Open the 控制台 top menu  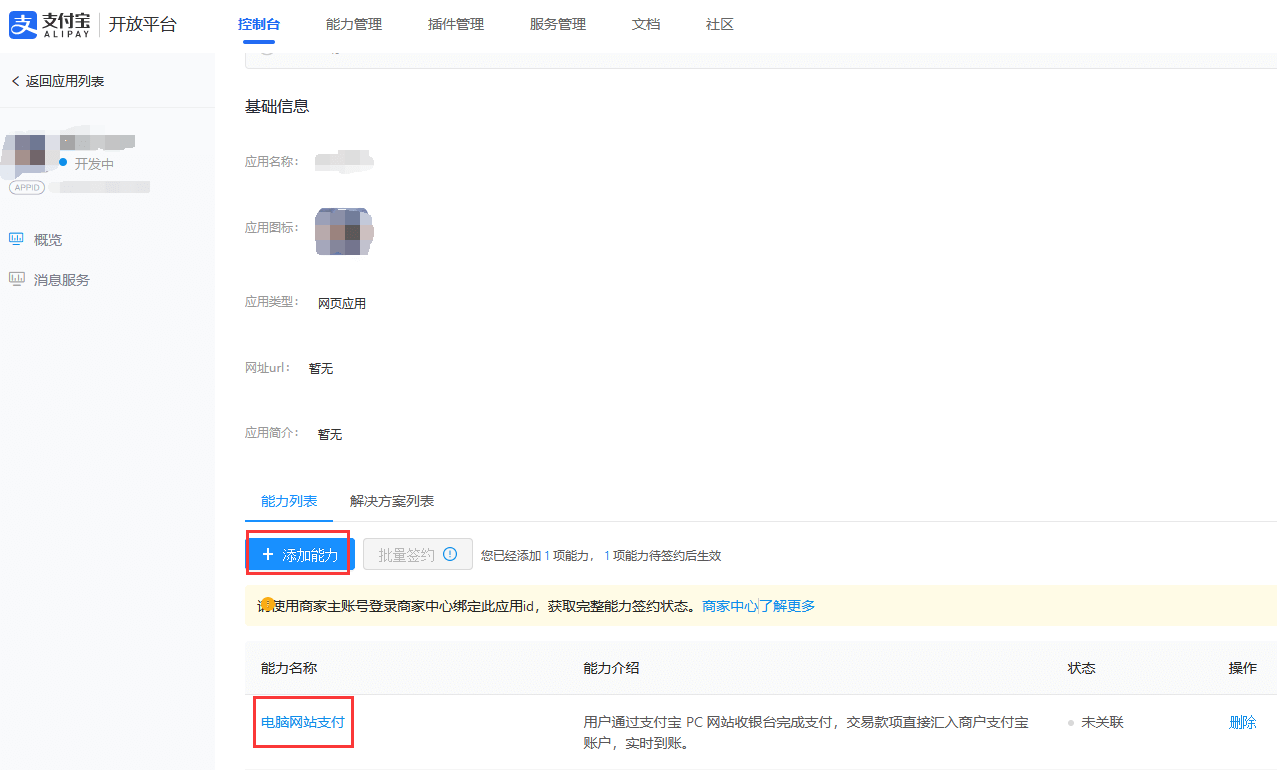click(x=259, y=24)
